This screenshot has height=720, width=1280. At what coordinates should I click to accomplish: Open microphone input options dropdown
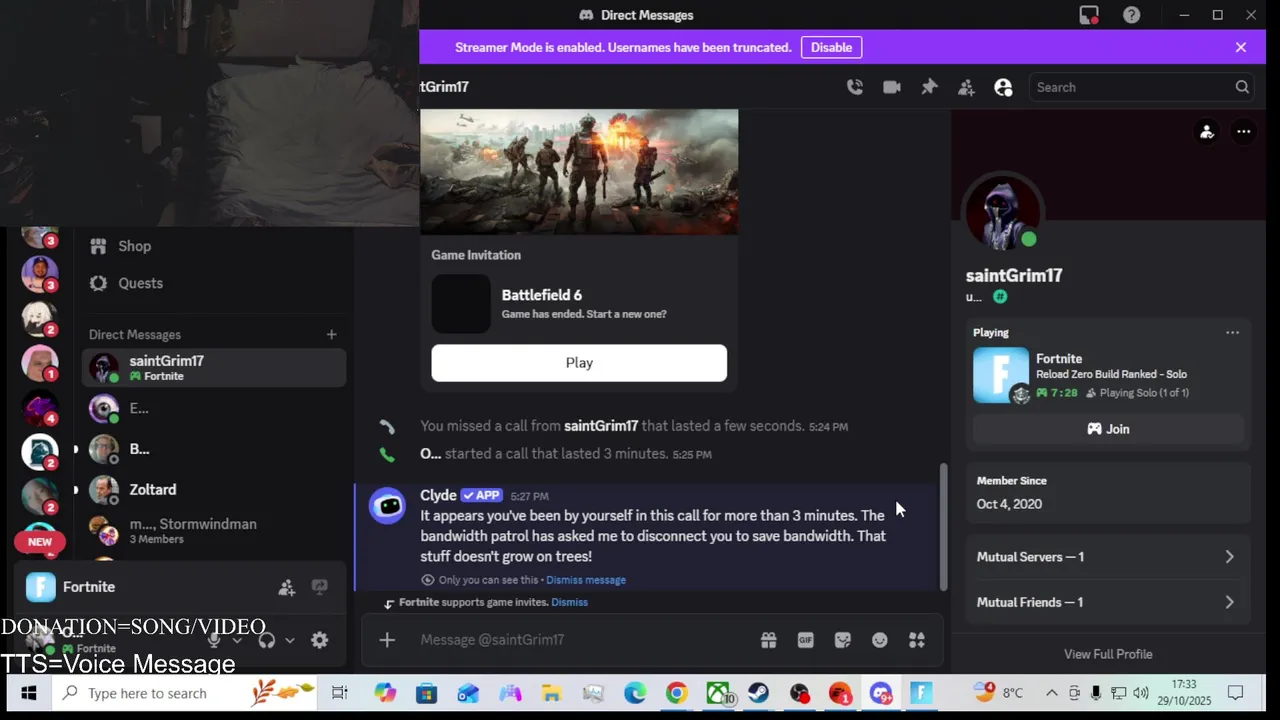point(237,641)
